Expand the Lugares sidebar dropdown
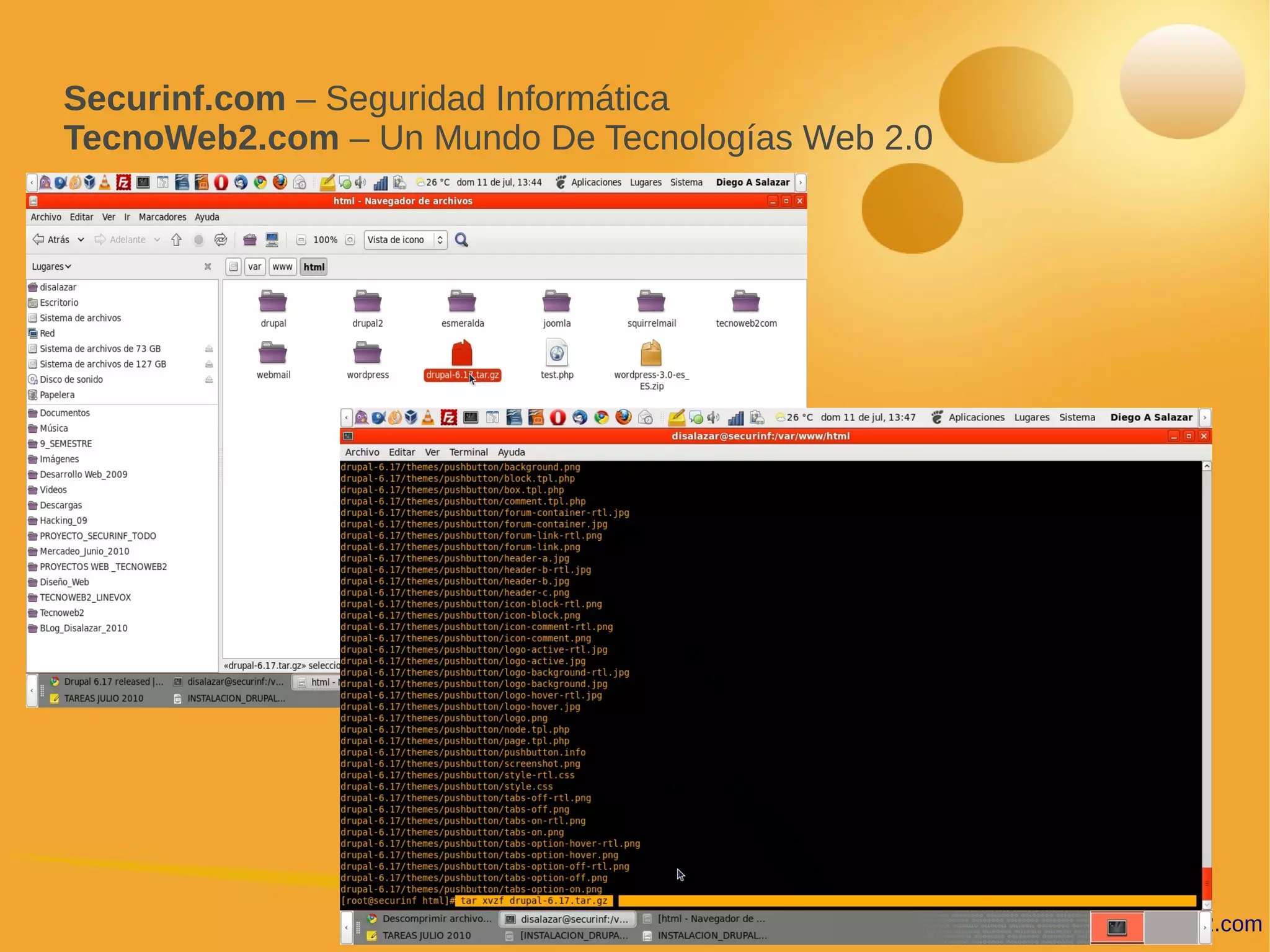Image resolution: width=1270 pixels, height=952 pixels. coord(51,266)
